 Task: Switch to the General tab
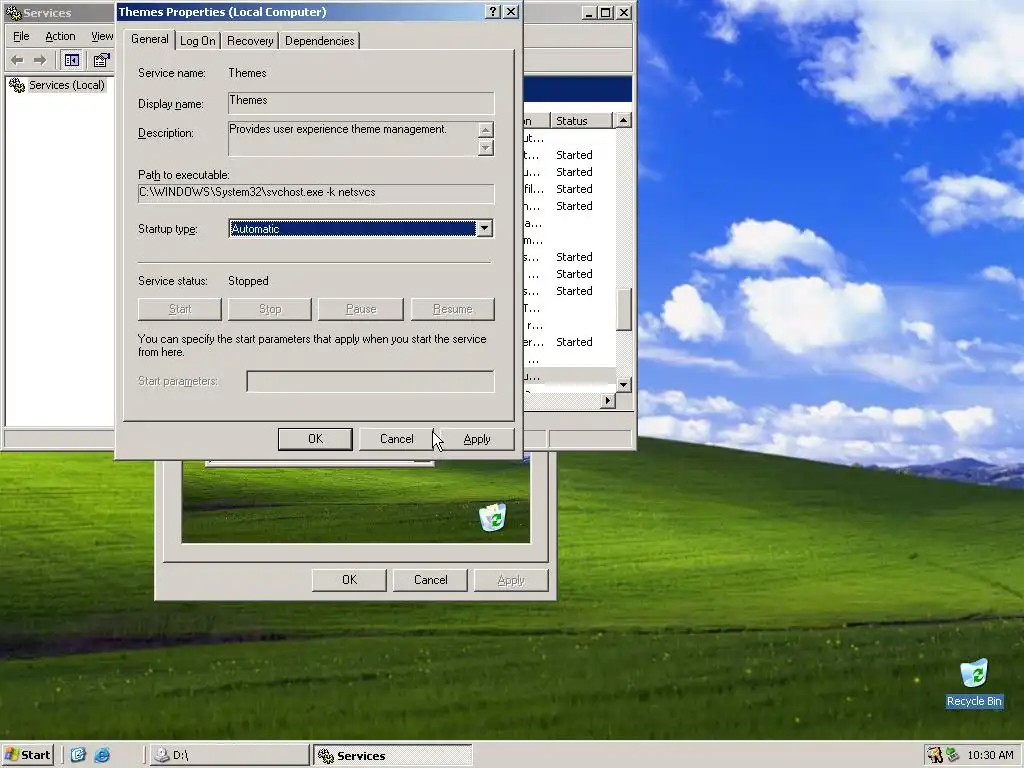click(150, 39)
